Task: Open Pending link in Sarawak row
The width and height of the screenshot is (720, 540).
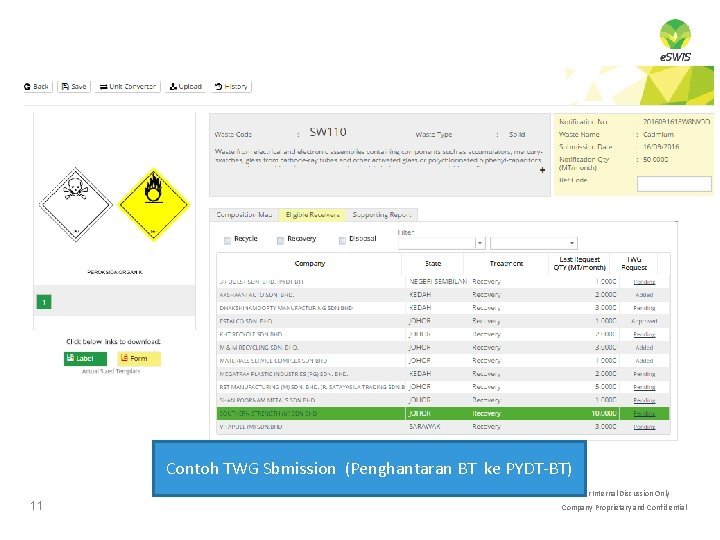Action: click(644, 427)
